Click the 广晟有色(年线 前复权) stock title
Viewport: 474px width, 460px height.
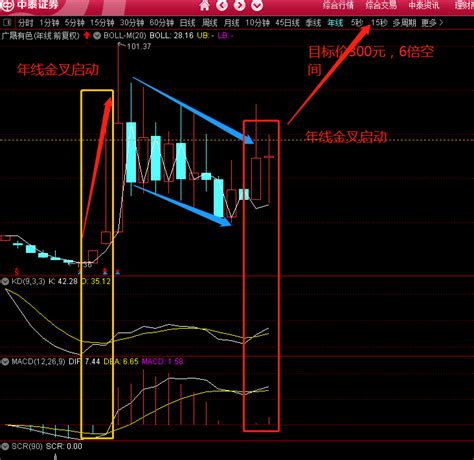[41, 35]
